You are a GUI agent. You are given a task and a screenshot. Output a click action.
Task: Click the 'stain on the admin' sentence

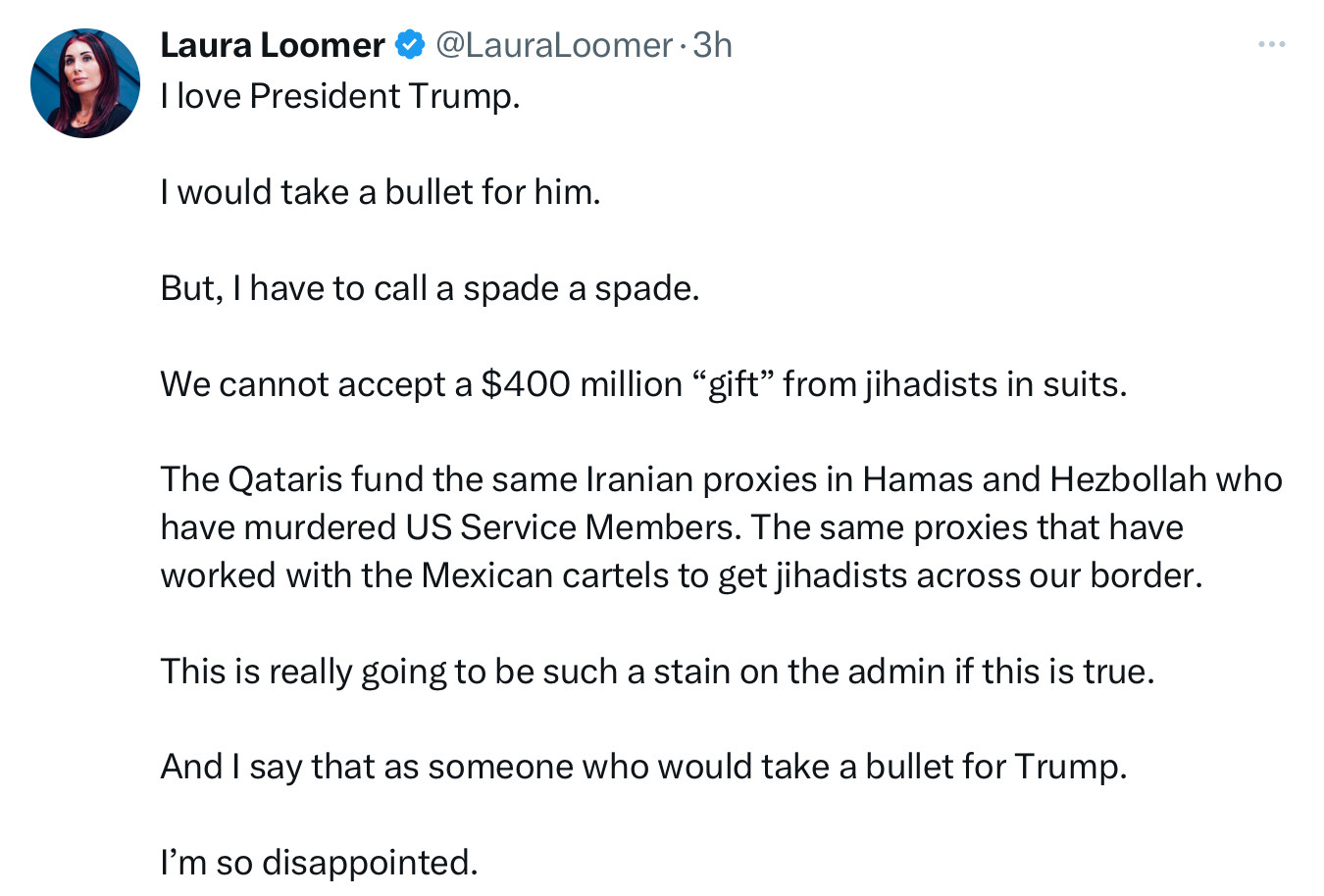pos(657,672)
